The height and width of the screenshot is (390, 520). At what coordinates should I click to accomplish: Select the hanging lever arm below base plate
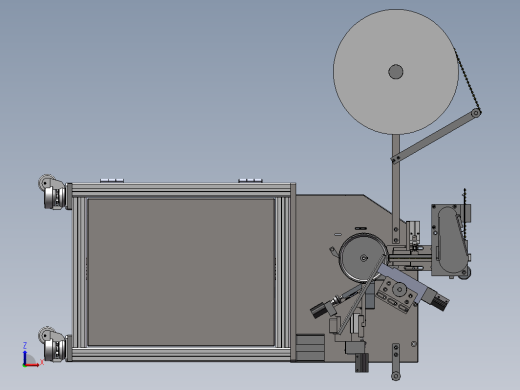coord(396,362)
